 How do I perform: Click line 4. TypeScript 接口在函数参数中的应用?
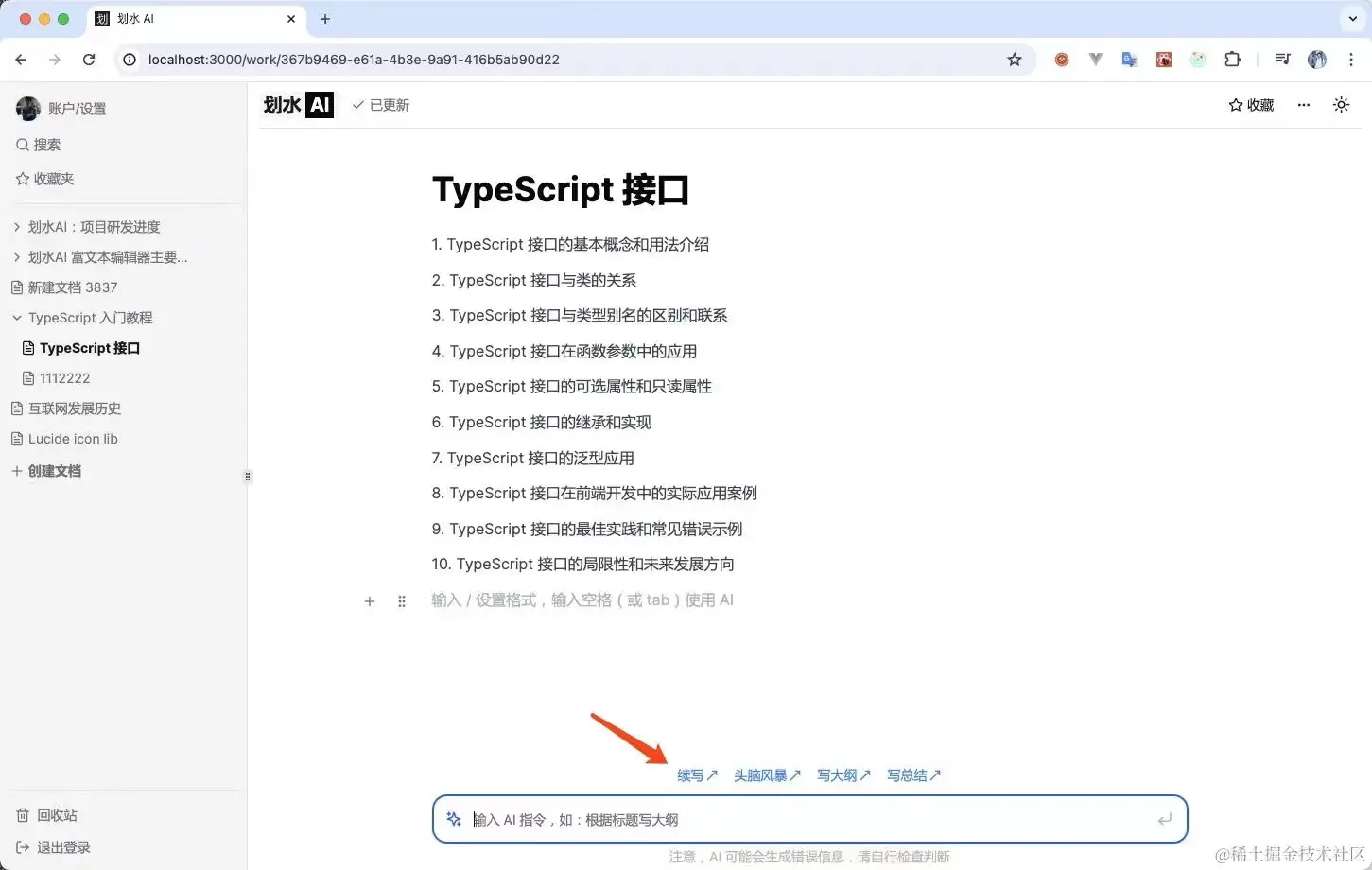click(x=564, y=352)
